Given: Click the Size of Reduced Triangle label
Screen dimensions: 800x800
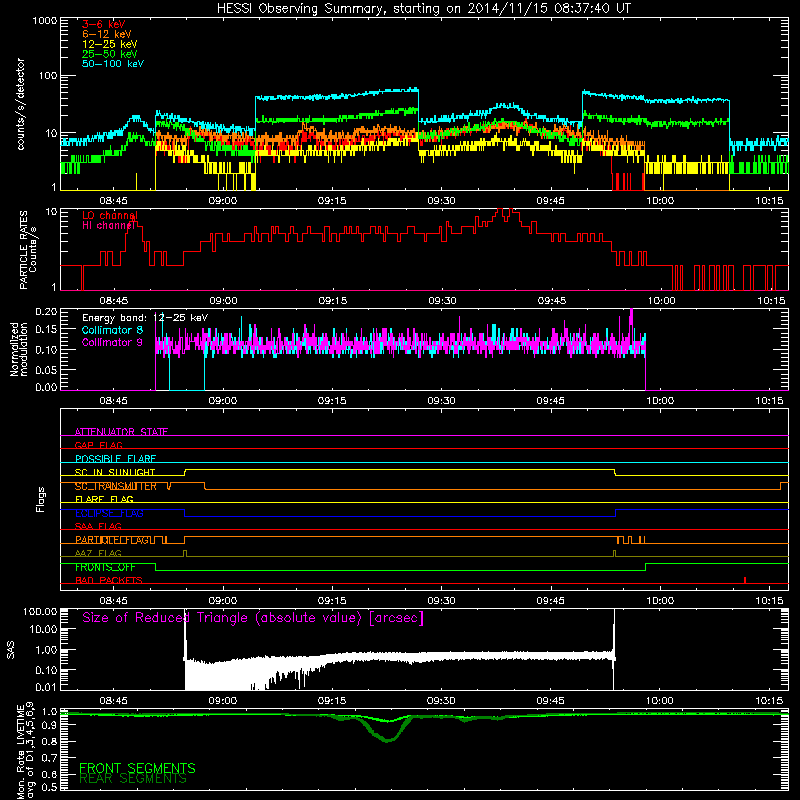Looking at the screenshot, I should click(253, 618).
